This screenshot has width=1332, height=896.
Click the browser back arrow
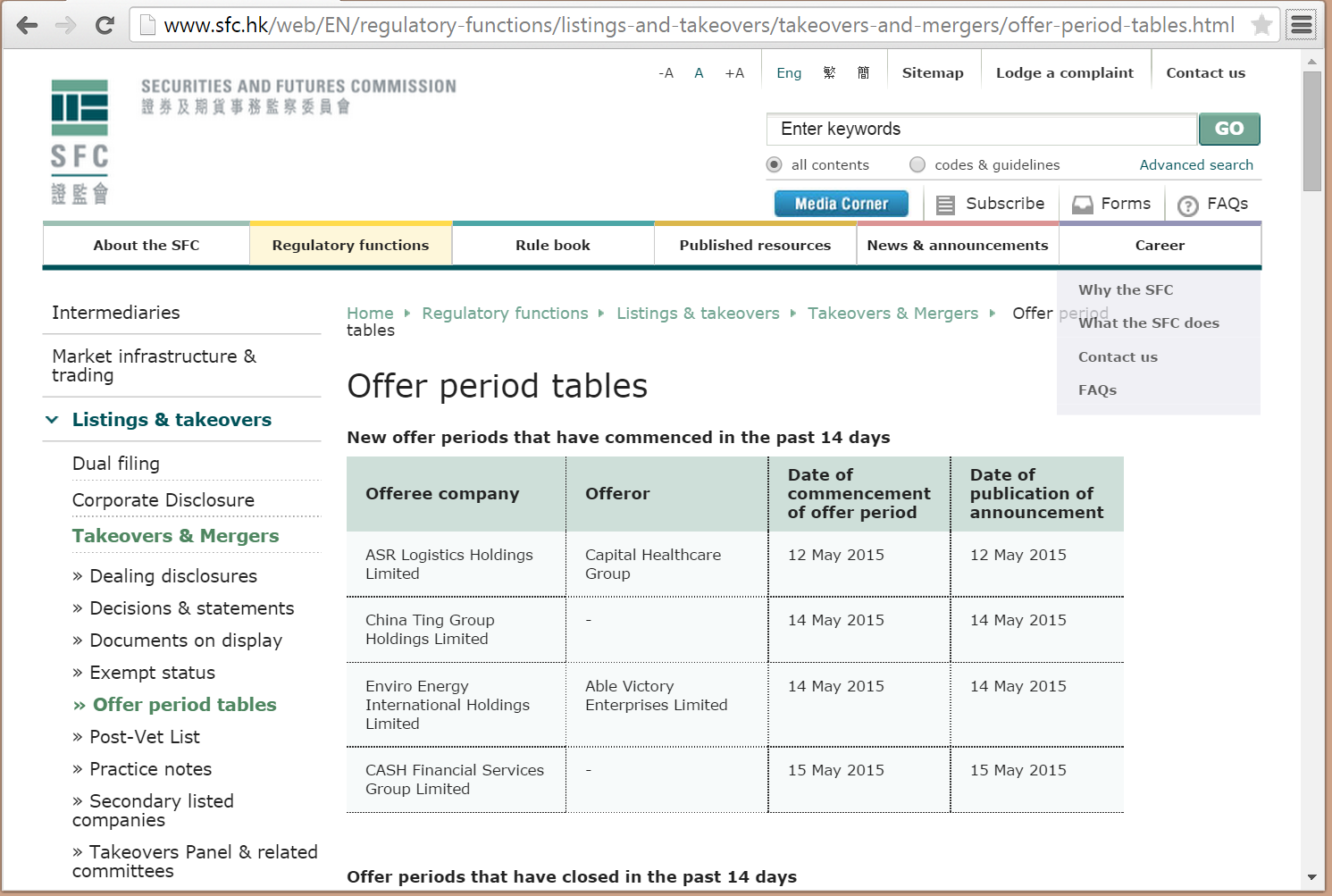(x=27, y=25)
